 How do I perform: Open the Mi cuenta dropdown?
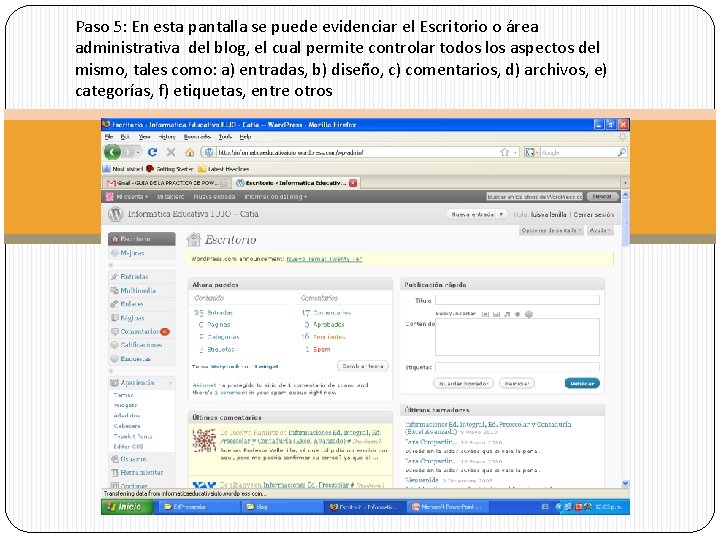(130, 197)
